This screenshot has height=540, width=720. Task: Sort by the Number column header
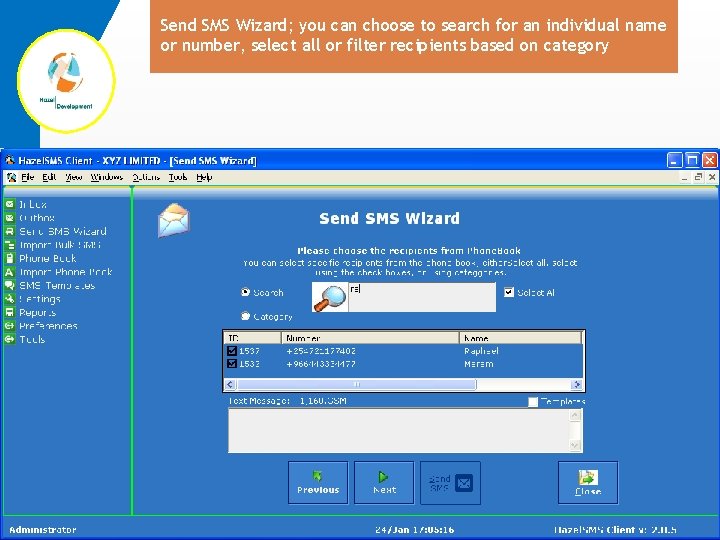(x=370, y=338)
